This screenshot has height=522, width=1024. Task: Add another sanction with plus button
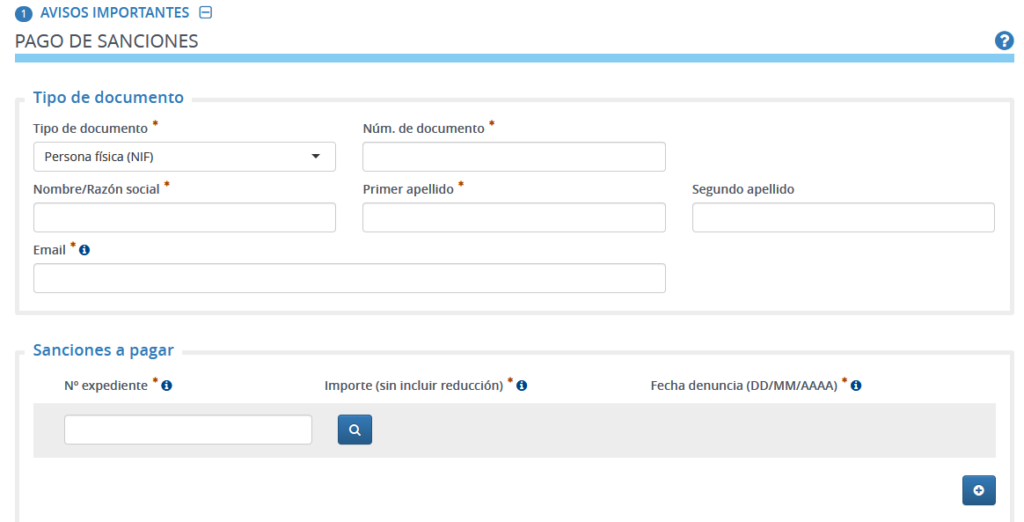click(x=978, y=490)
